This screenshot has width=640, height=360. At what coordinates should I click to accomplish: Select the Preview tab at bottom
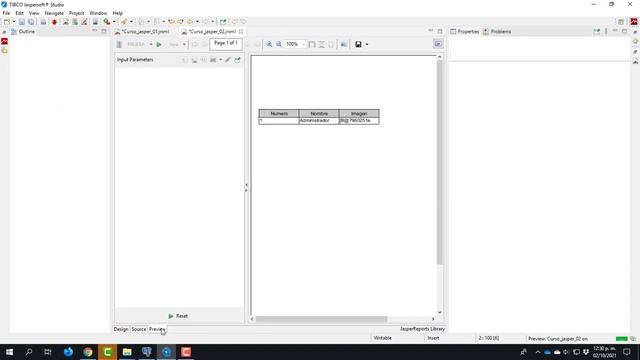pos(157,329)
